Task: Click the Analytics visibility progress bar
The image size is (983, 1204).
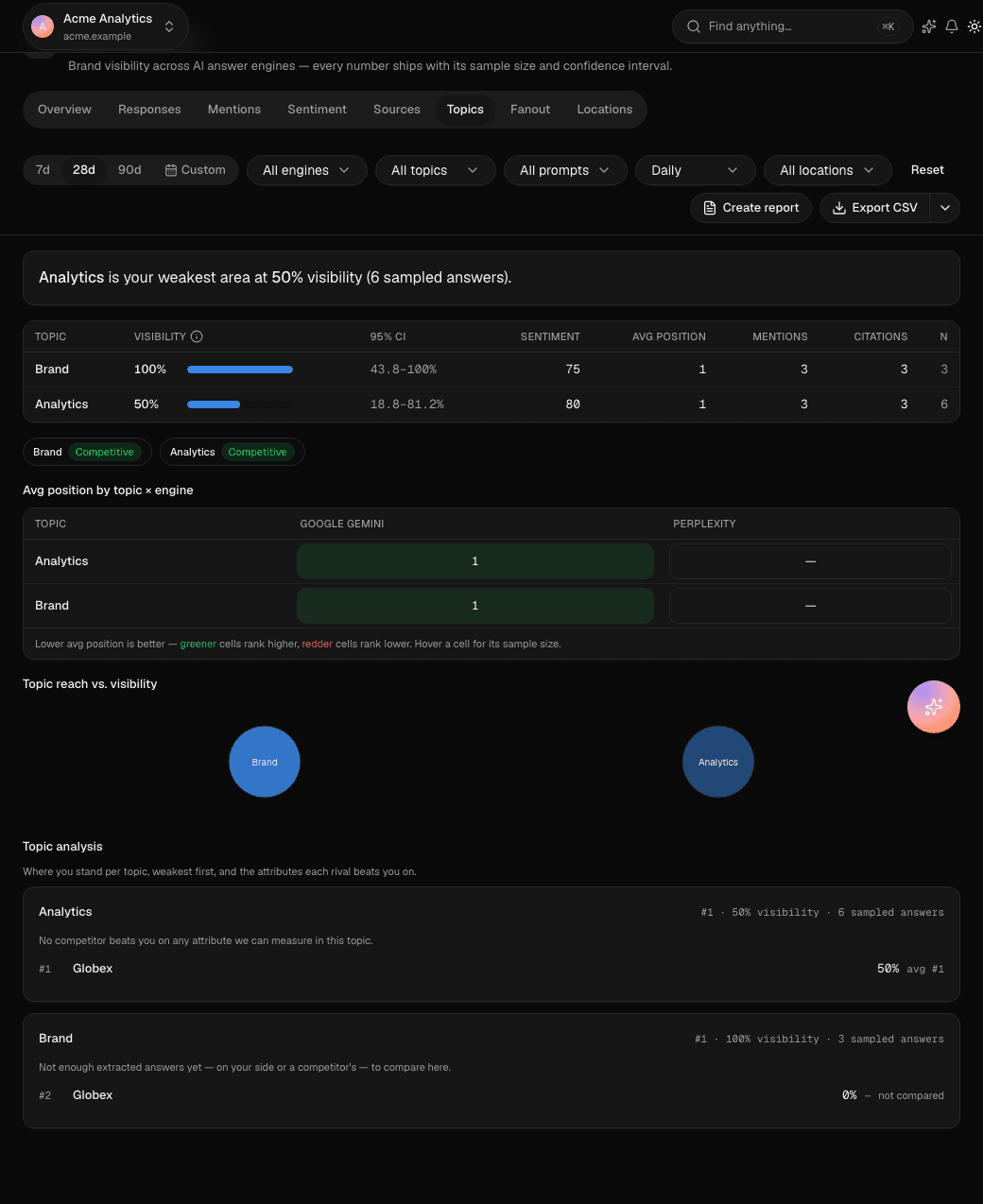Action: click(240, 404)
